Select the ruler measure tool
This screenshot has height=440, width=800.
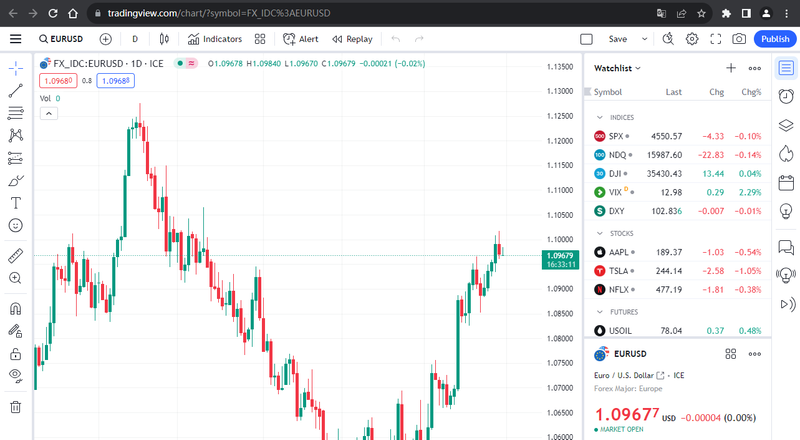[x=16, y=256]
